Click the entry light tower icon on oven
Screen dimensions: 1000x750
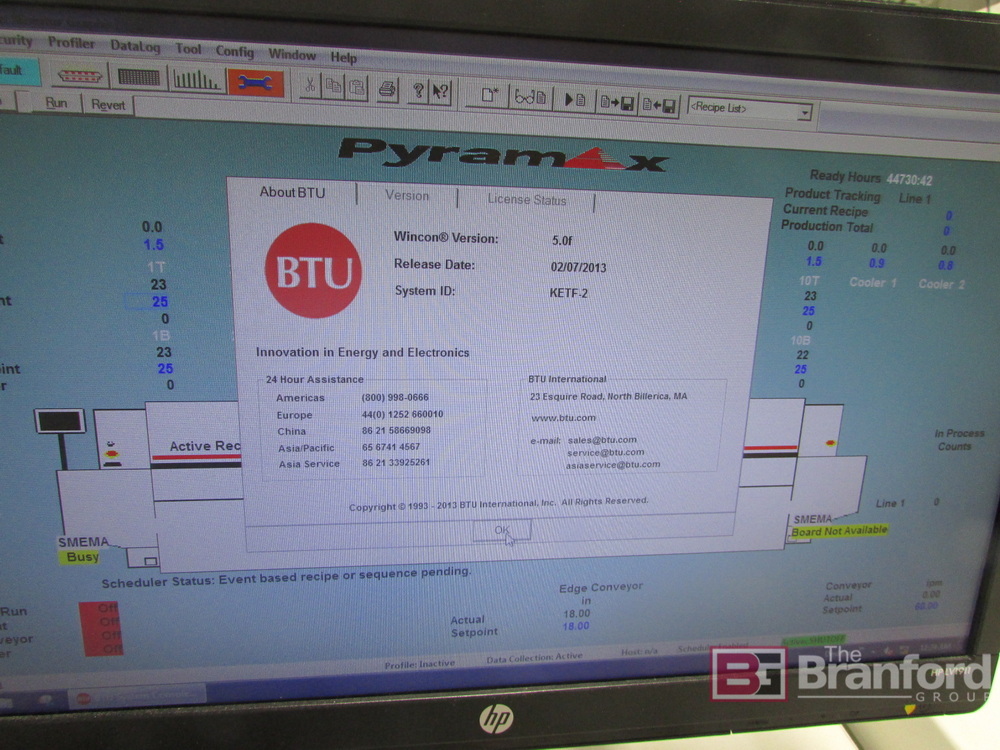click(112, 453)
